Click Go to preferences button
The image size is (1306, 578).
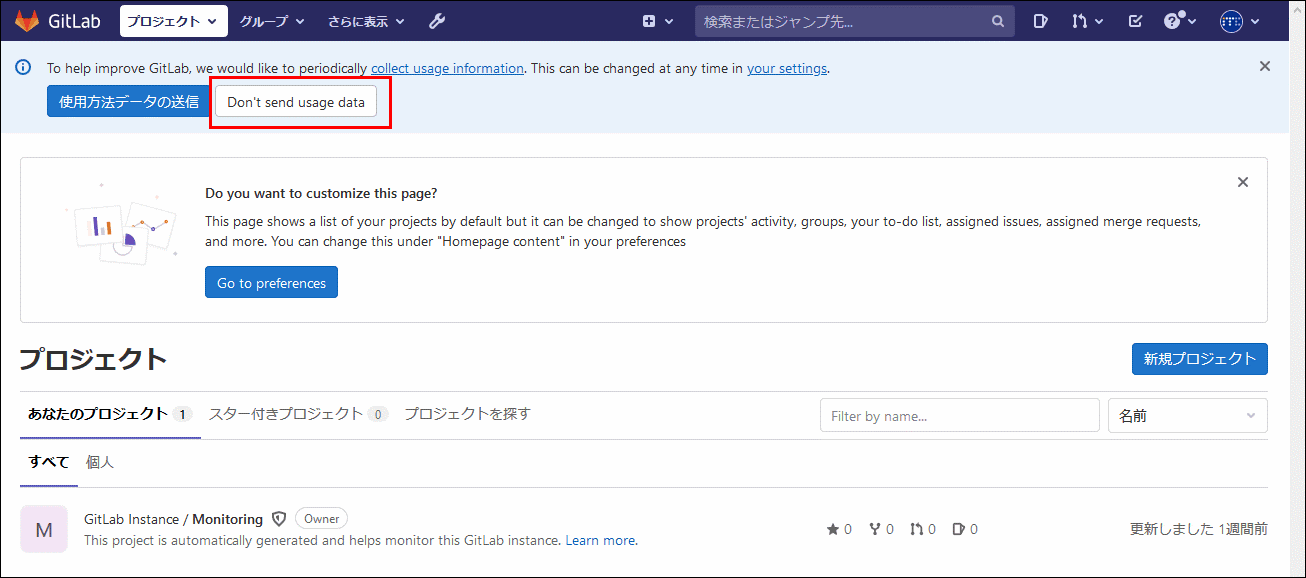(x=272, y=282)
